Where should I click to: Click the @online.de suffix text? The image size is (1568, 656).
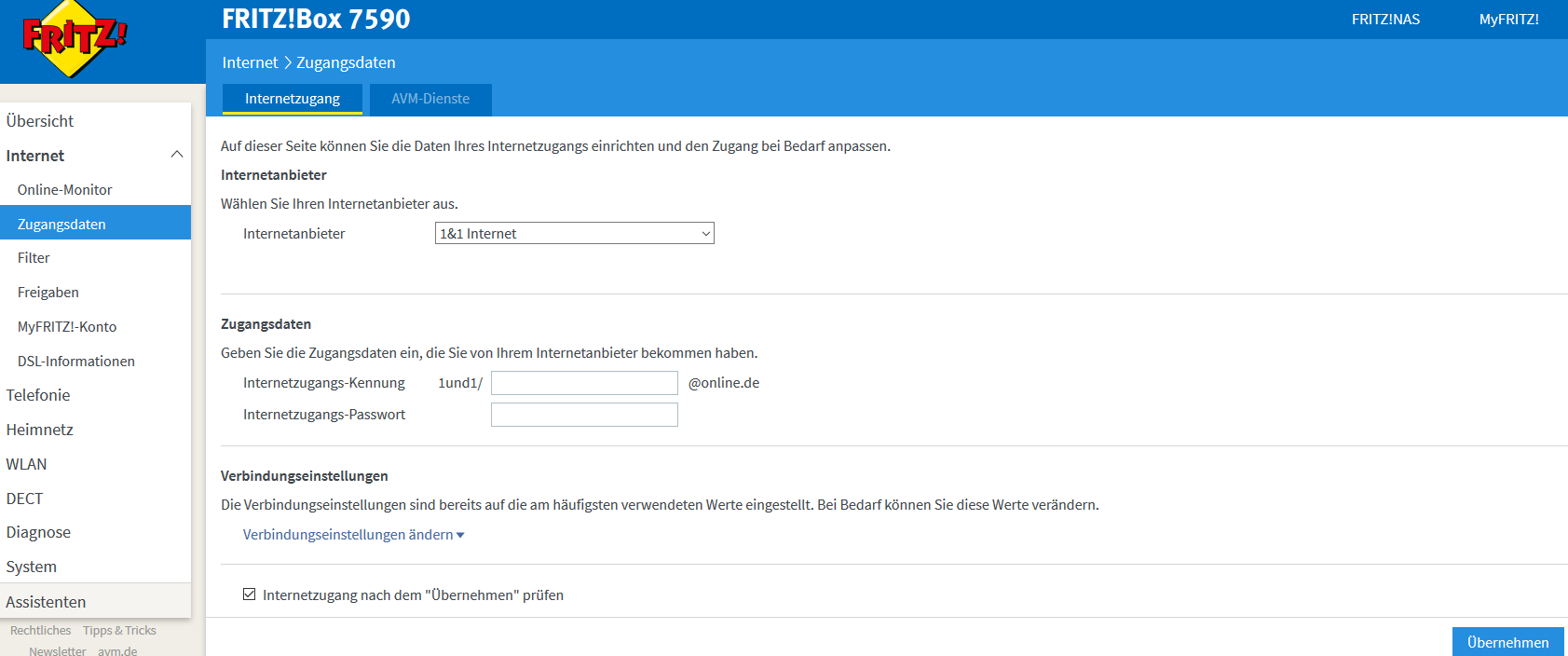pyautogui.click(x=724, y=383)
